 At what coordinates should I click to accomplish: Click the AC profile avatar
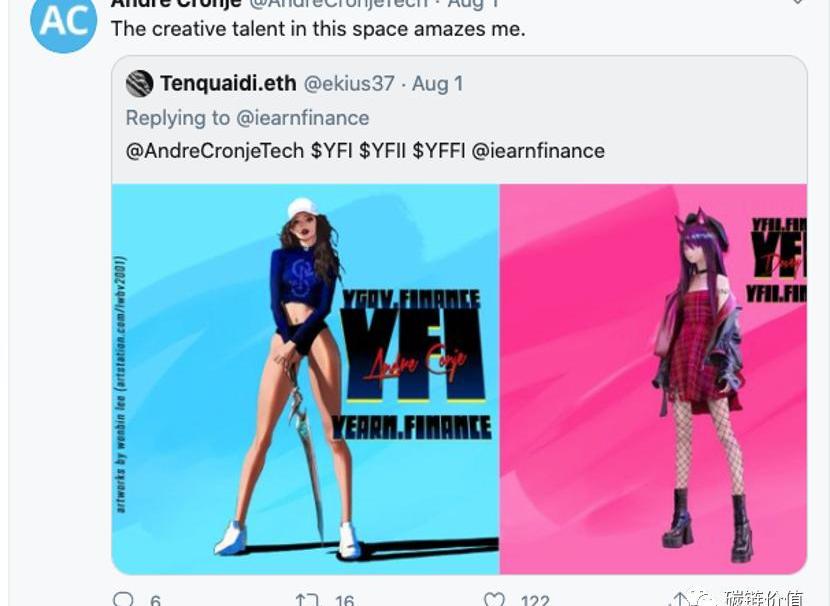click(64, 22)
